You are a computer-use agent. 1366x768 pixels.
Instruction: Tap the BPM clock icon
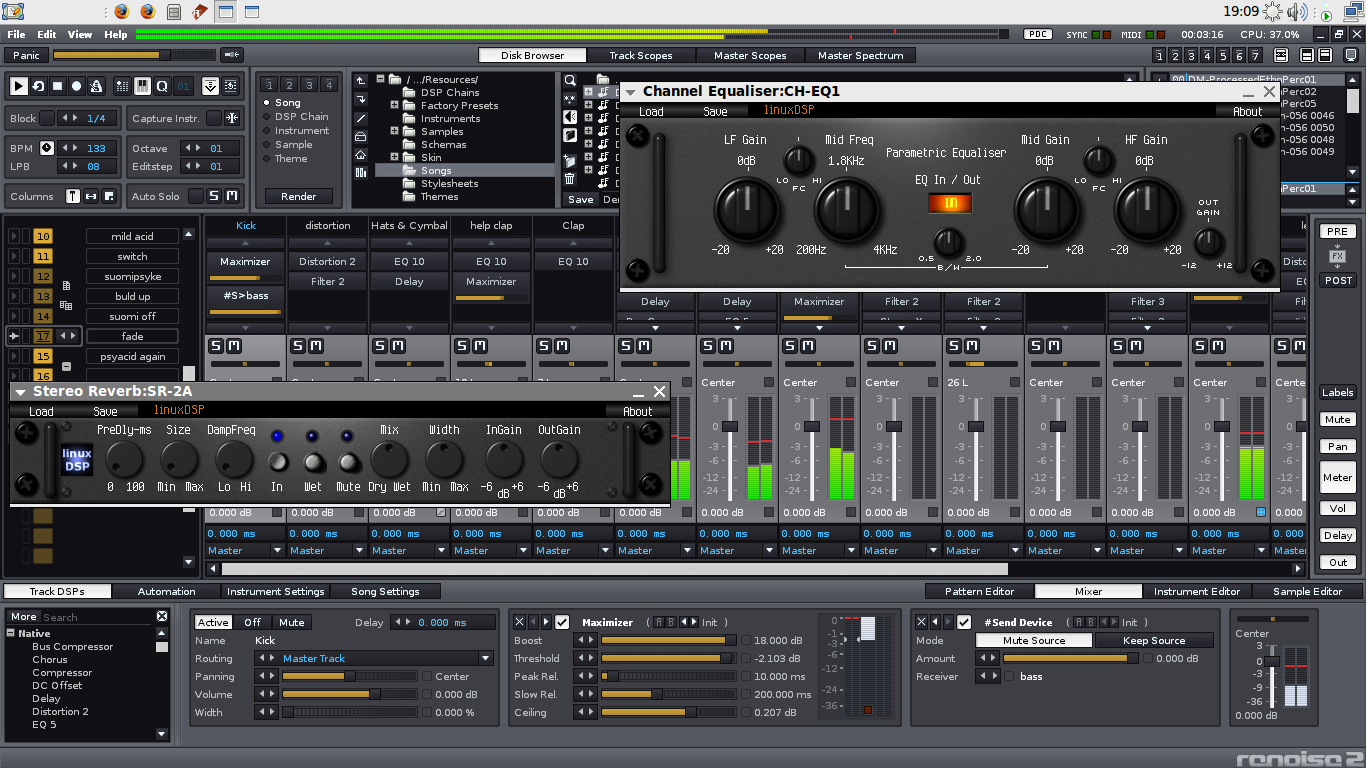[48, 148]
